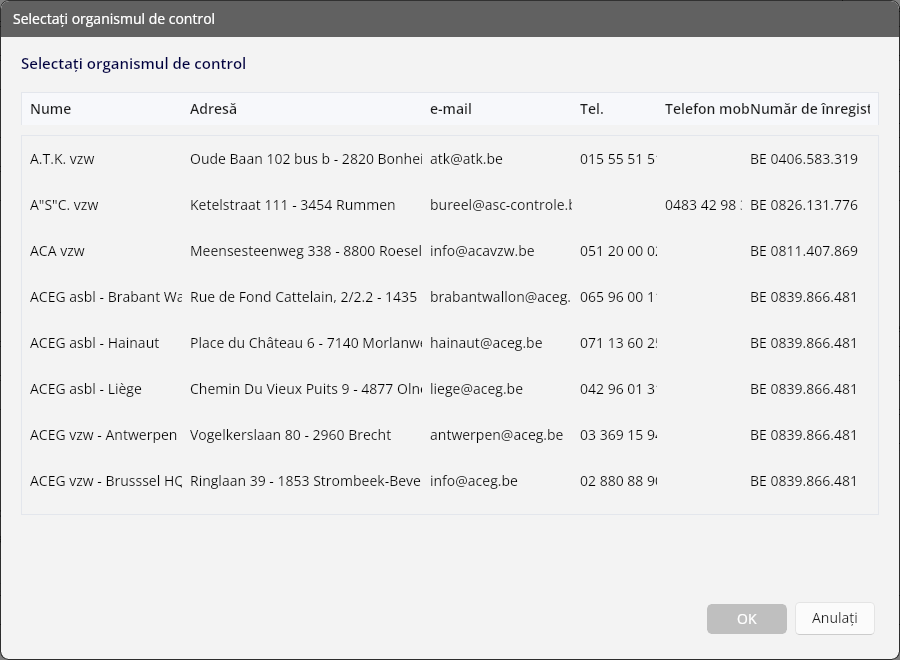Click the phone number starting 015 55 51

(618, 159)
